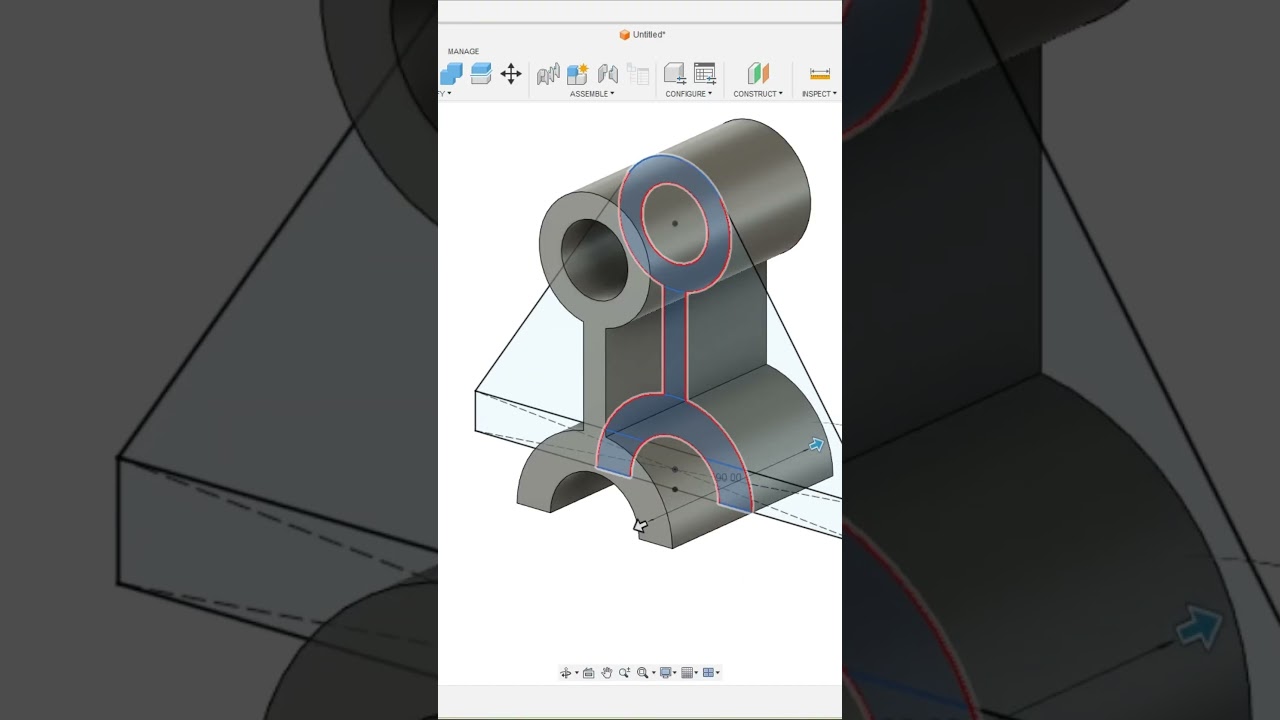Click the orange Untitled document cube icon

[625, 35]
